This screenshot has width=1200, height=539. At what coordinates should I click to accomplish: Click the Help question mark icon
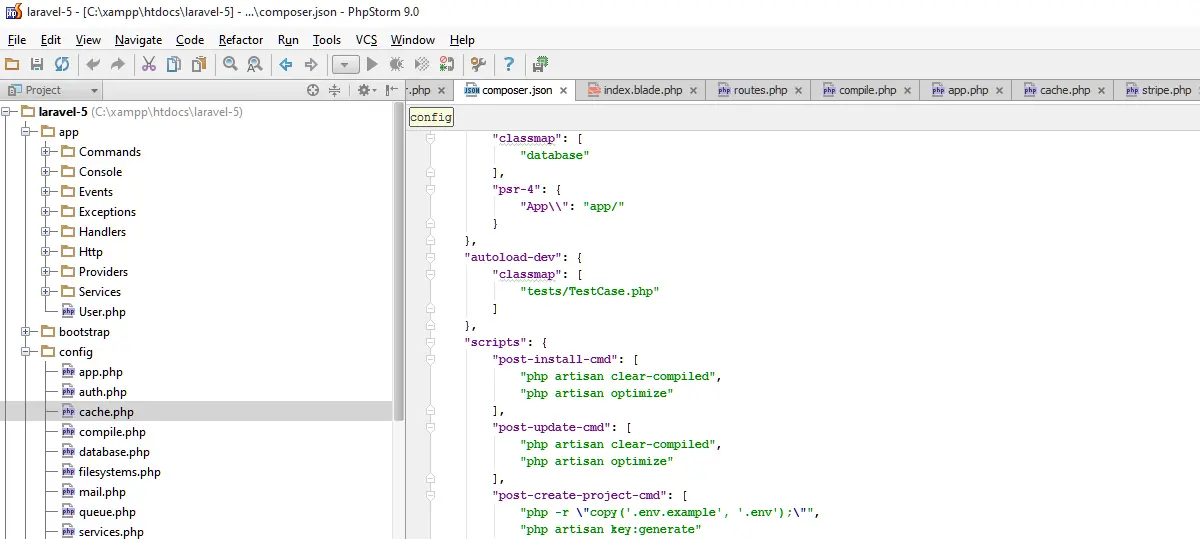(509, 64)
